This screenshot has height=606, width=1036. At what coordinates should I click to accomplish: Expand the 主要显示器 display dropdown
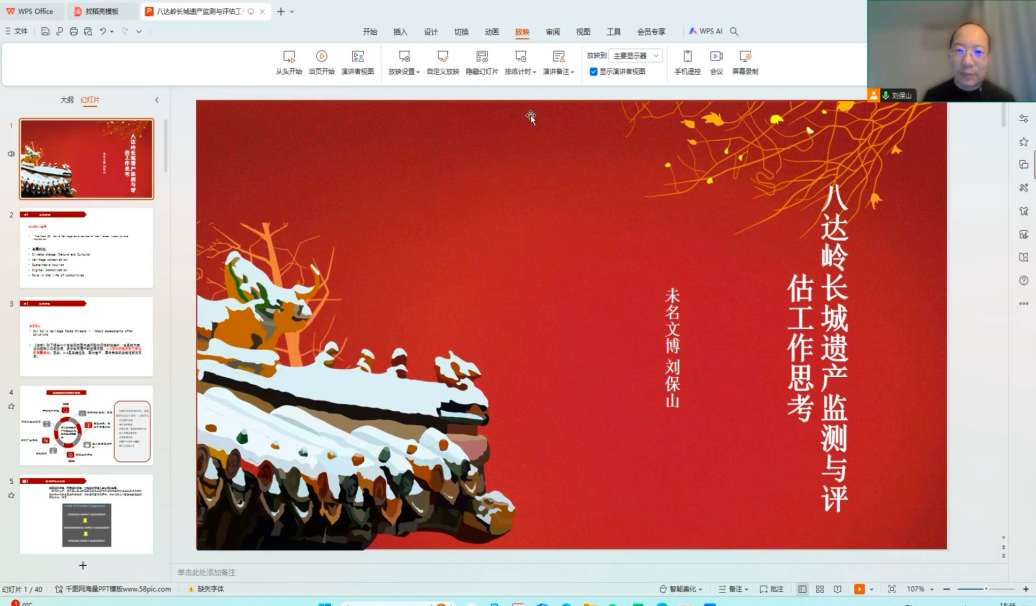click(x=636, y=56)
